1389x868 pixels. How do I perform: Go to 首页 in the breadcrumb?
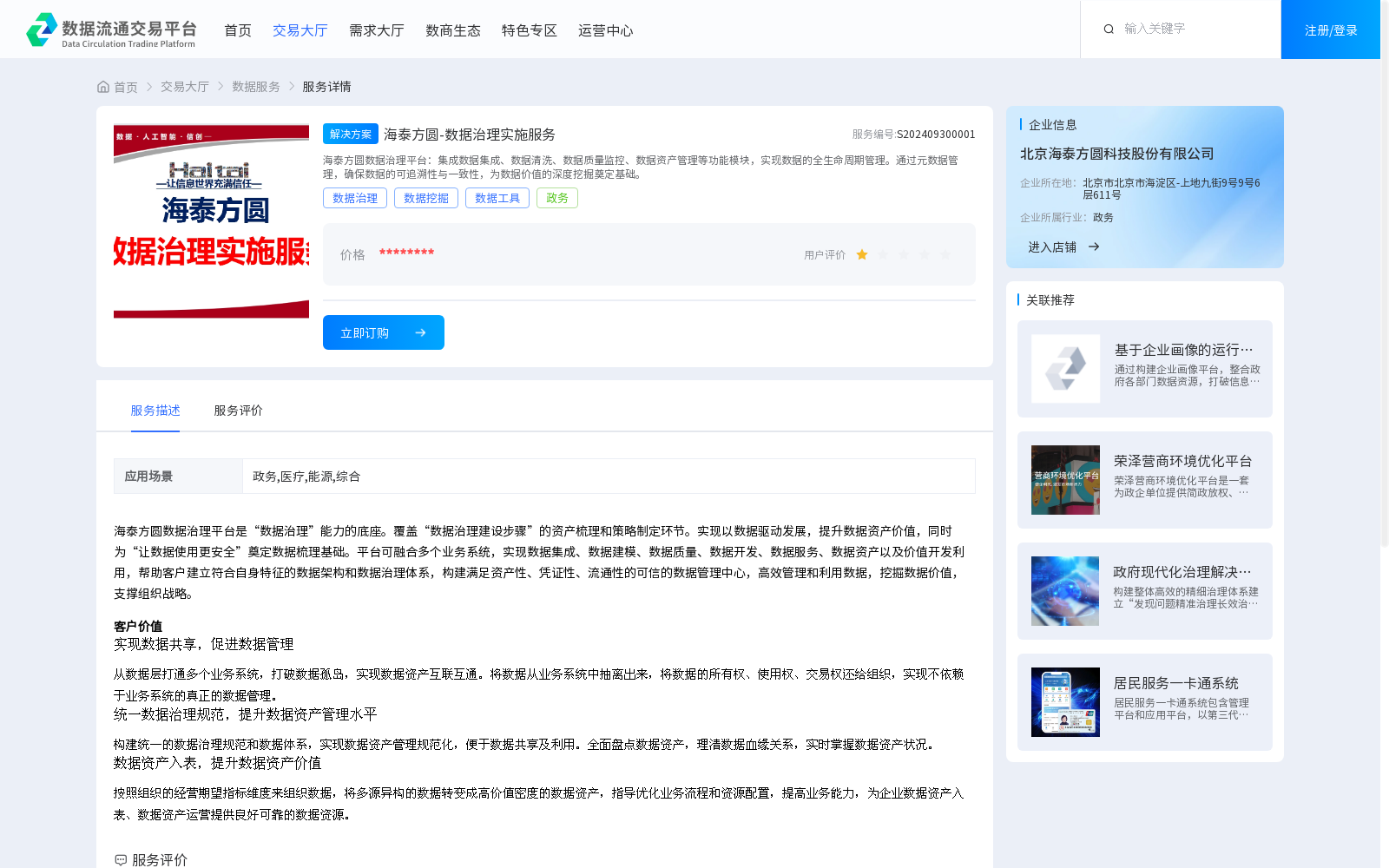126,87
